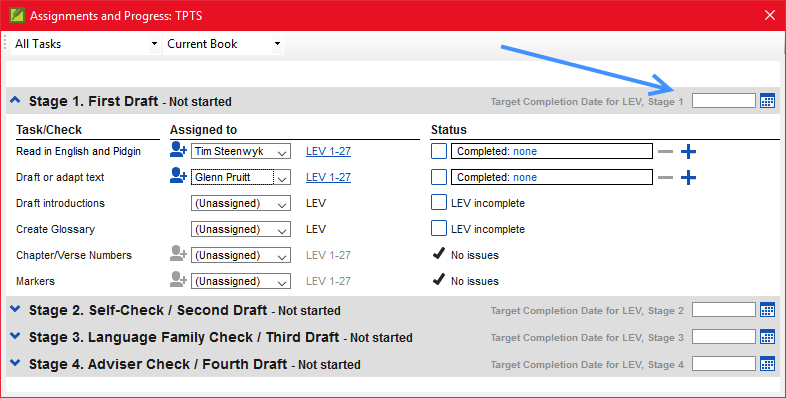786x398 pixels.
Task: Click plus icon in Draft or adapt text row
Action: click(x=688, y=177)
